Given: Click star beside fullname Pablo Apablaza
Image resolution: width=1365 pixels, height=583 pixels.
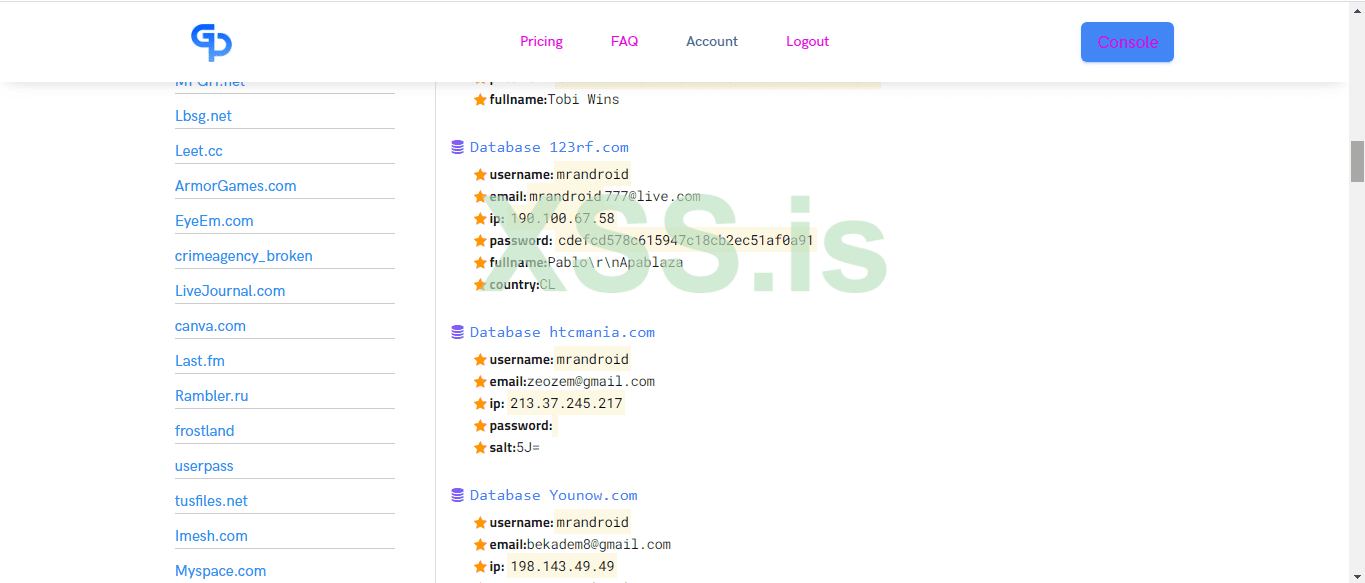Looking at the screenshot, I should [480, 263].
